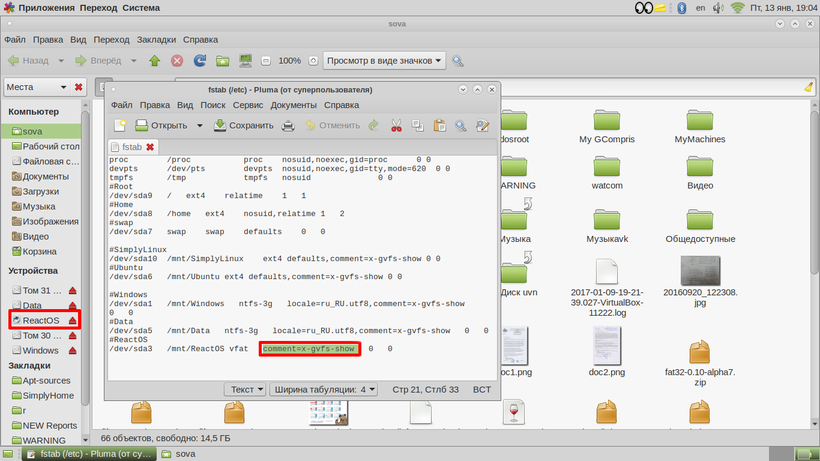Viewport: 820px width, 461px height.
Task: Click the file manager search magnifier icon
Action: [x=458, y=61]
